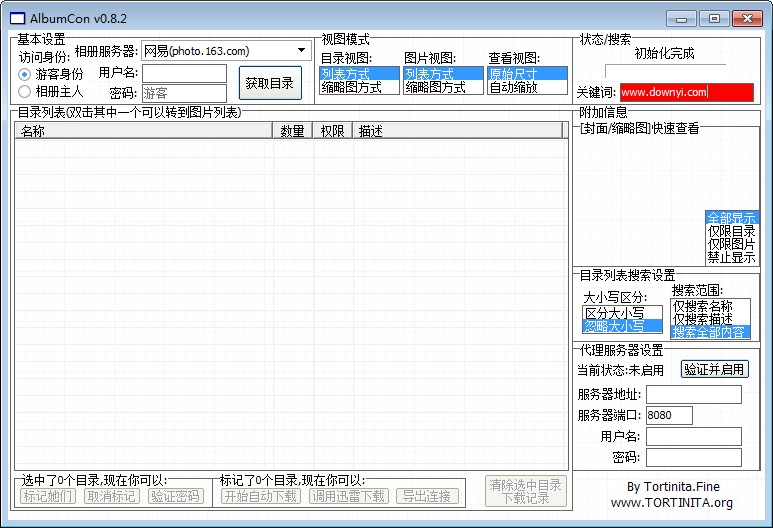The height and width of the screenshot is (528, 773).
Task: Sort by the 数量 column header
Action: (x=292, y=131)
